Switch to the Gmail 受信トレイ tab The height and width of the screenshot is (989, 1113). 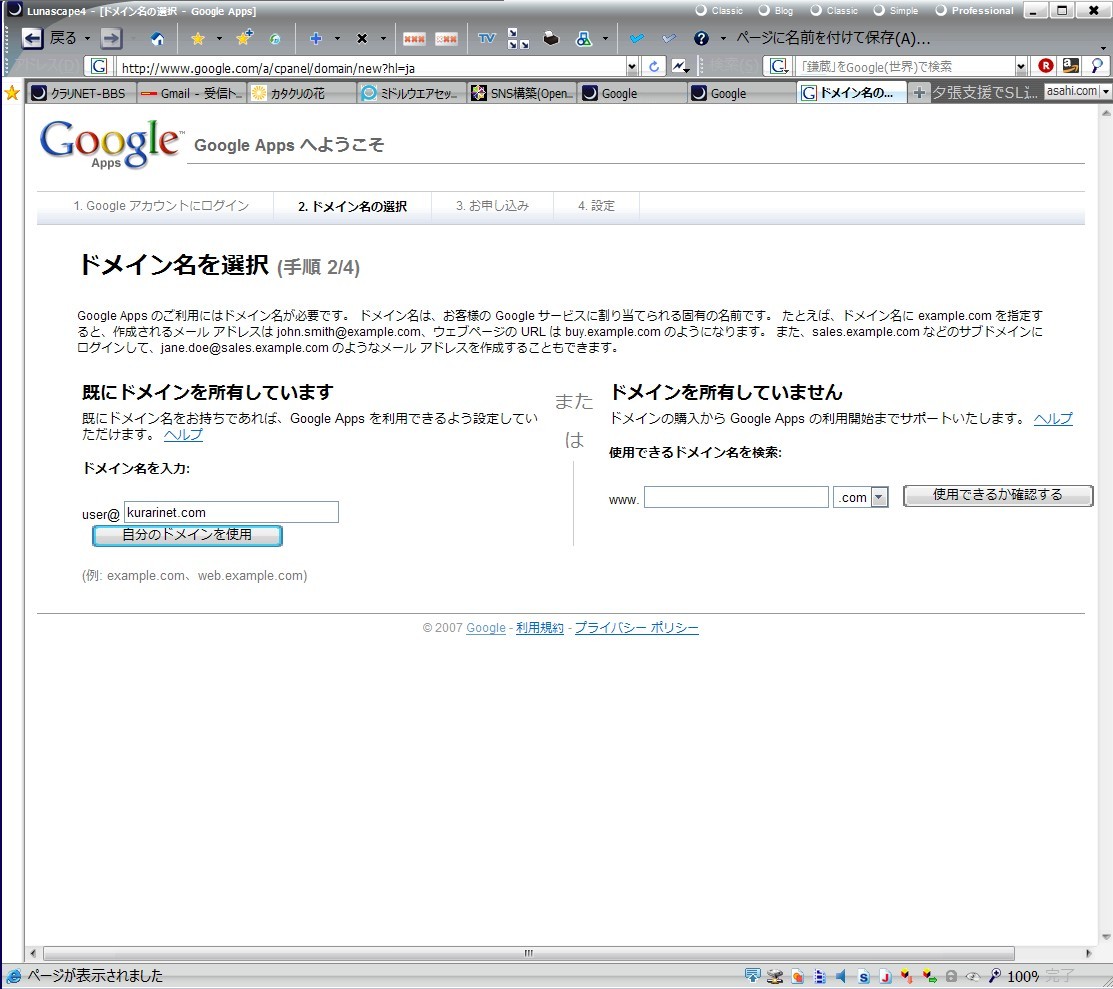coord(192,93)
